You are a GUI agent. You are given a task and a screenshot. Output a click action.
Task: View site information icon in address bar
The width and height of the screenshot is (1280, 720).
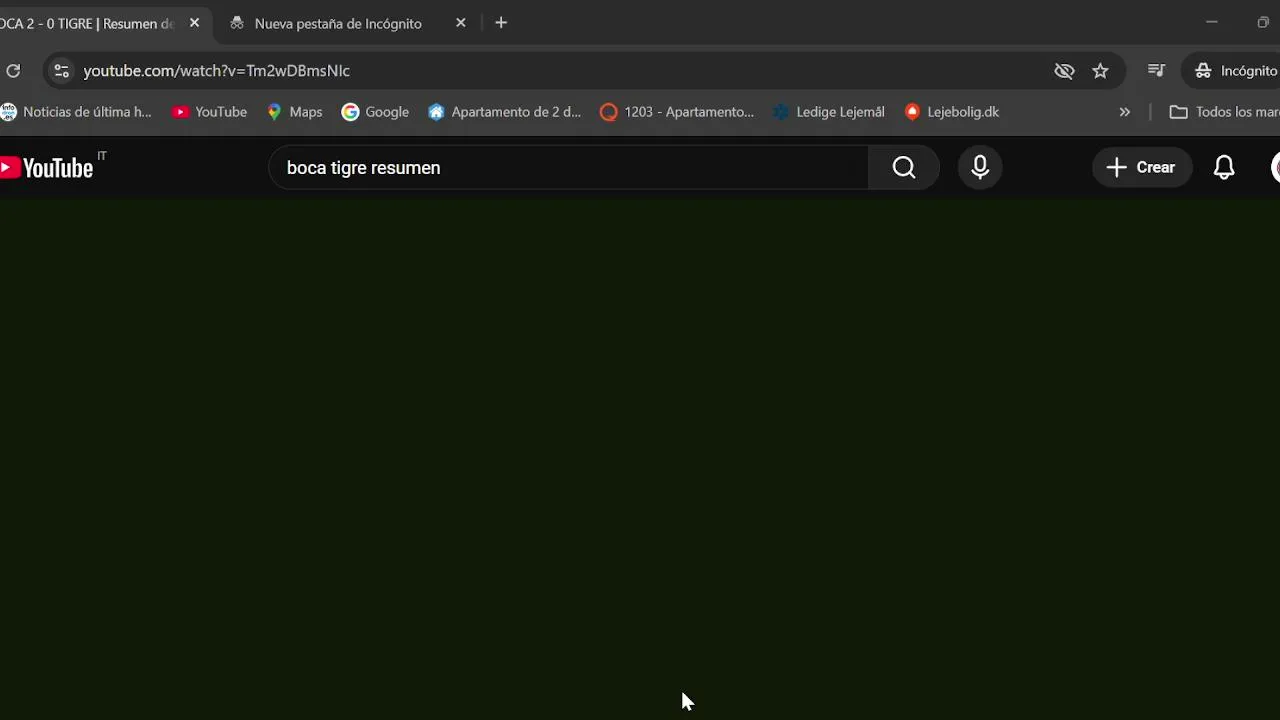61,71
